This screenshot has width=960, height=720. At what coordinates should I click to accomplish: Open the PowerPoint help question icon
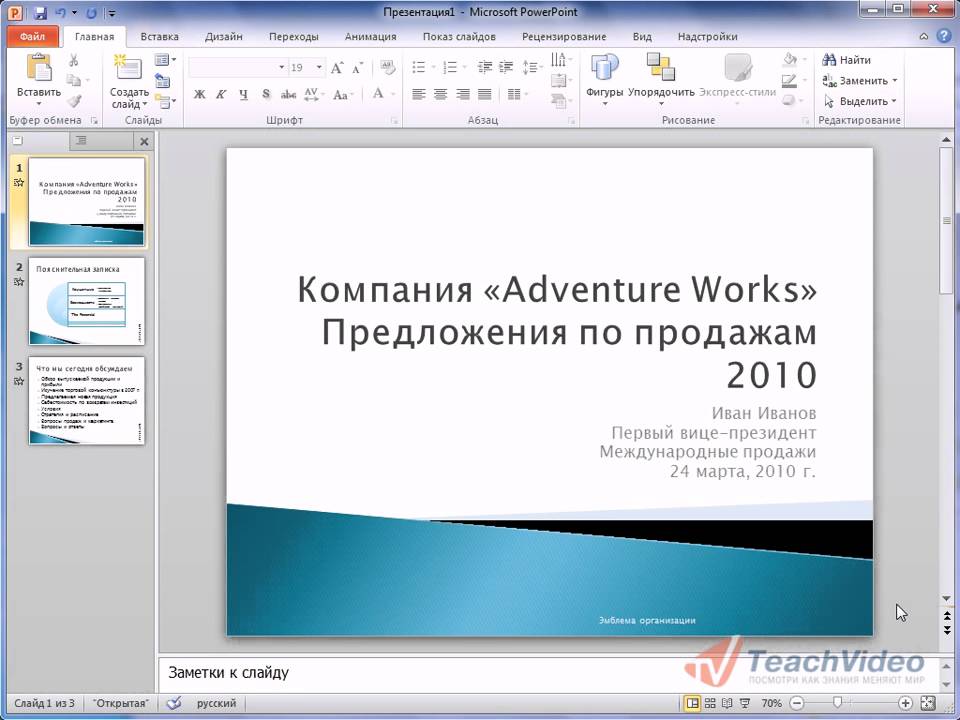[943, 36]
